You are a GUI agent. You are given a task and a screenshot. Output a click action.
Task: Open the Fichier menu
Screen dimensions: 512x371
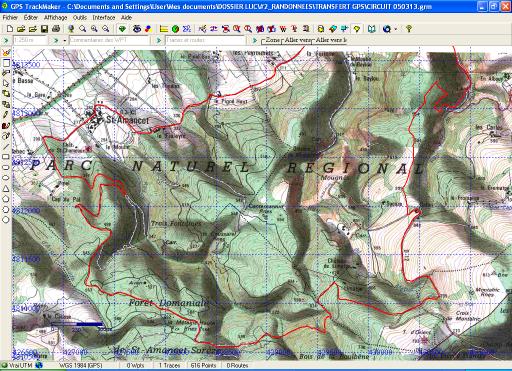(x=10, y=17)
